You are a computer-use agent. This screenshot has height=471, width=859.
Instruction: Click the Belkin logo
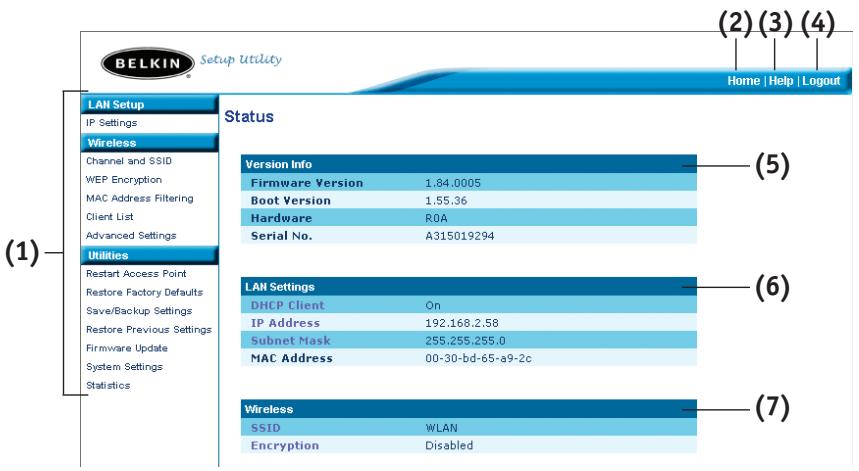pos(148,63)
